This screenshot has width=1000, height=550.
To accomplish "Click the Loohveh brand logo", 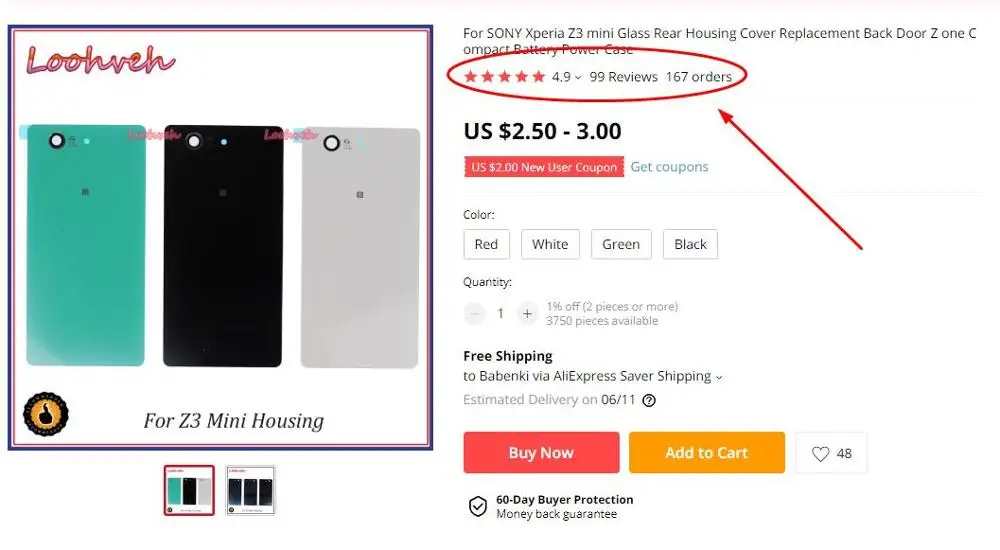I will [100, 61].
